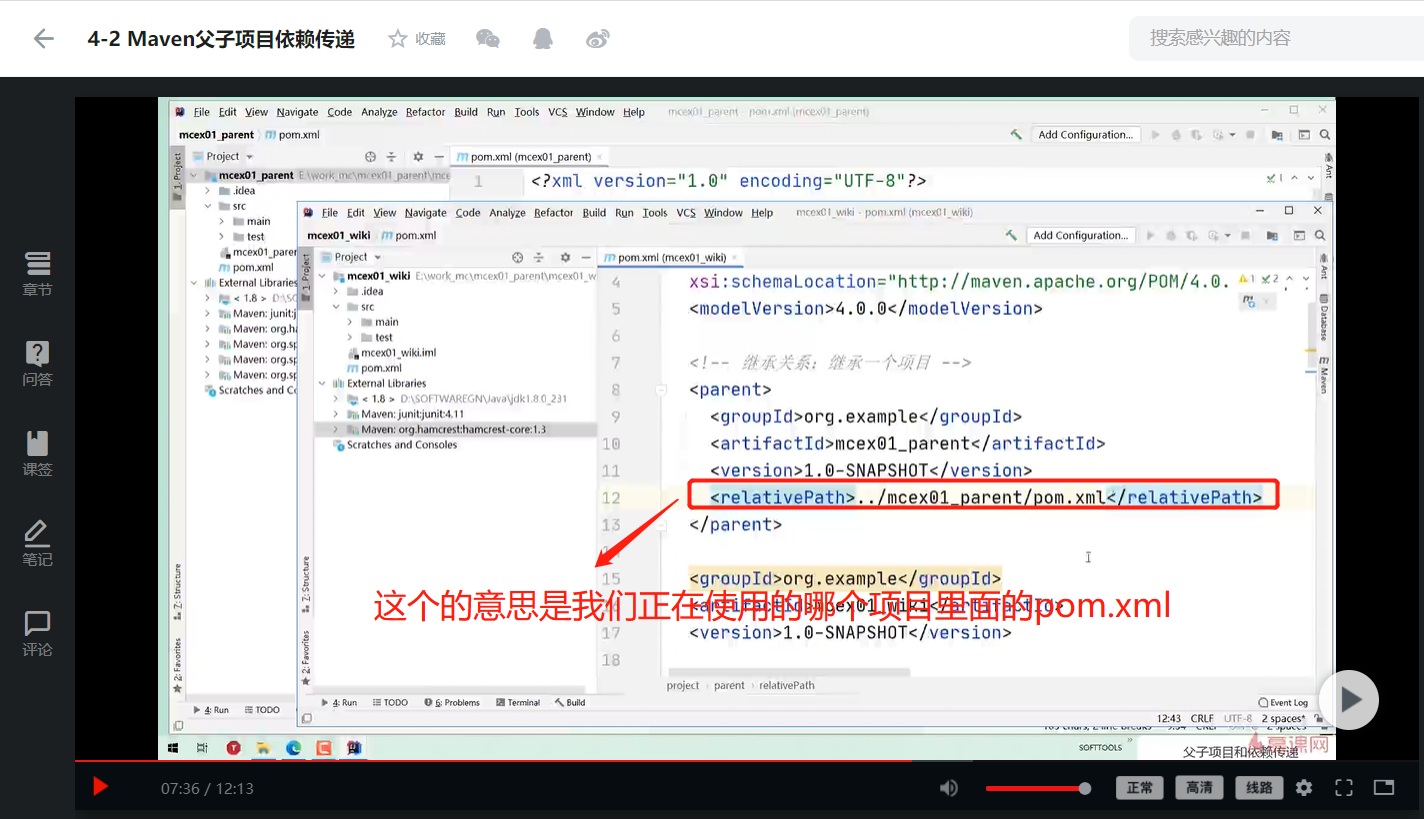Expand the .idea folder in mcex01_wiki tree
The width and height of the screenshot is (1424, 819).
pos(337,291)
